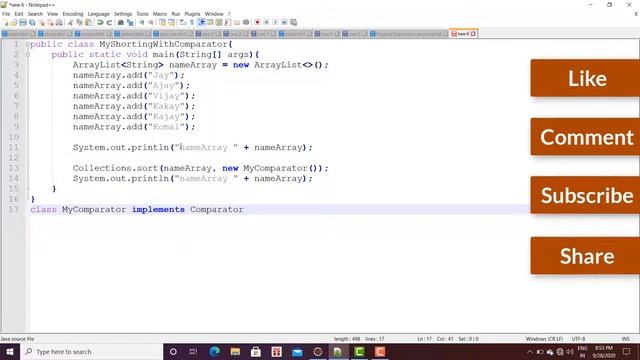Toggle word wrap toolbar icon

pos(183,22)
